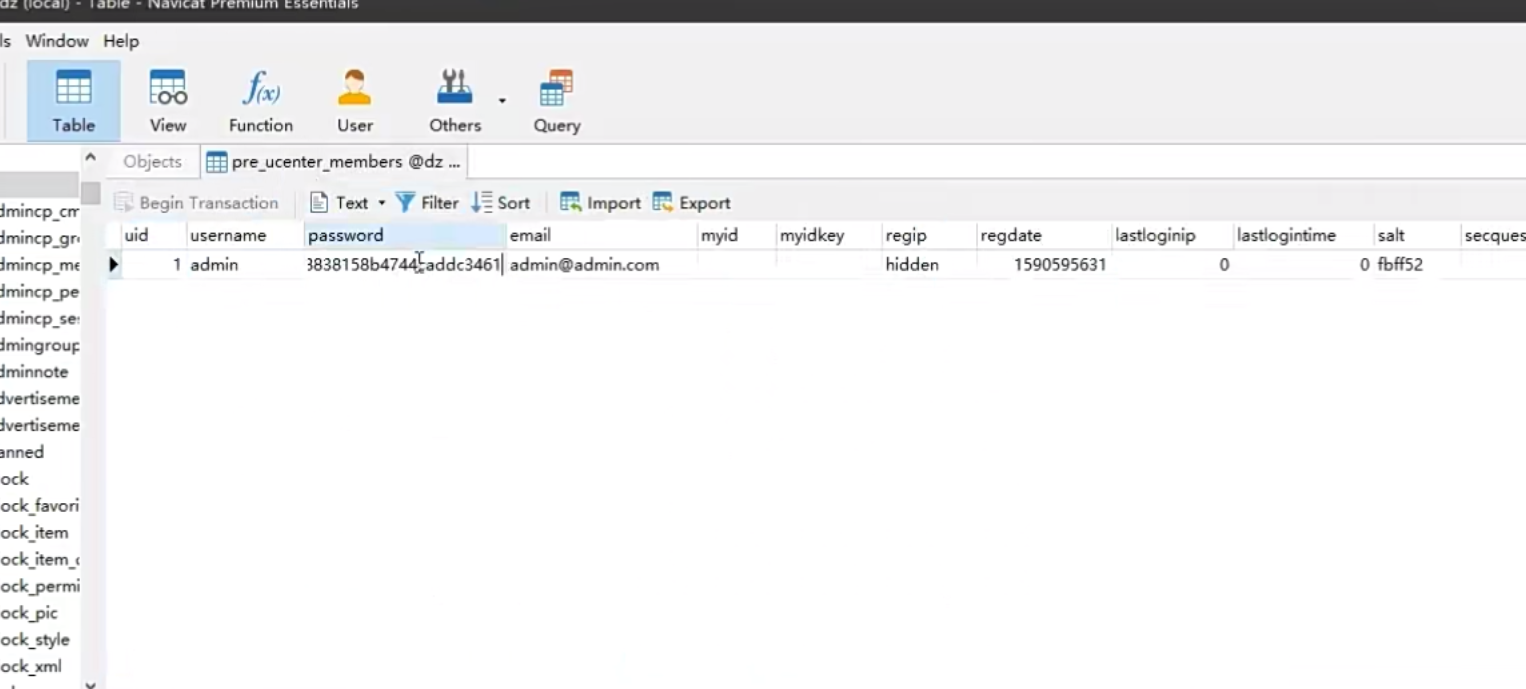
Task: Open the Window menu
Action: (57, 41)
